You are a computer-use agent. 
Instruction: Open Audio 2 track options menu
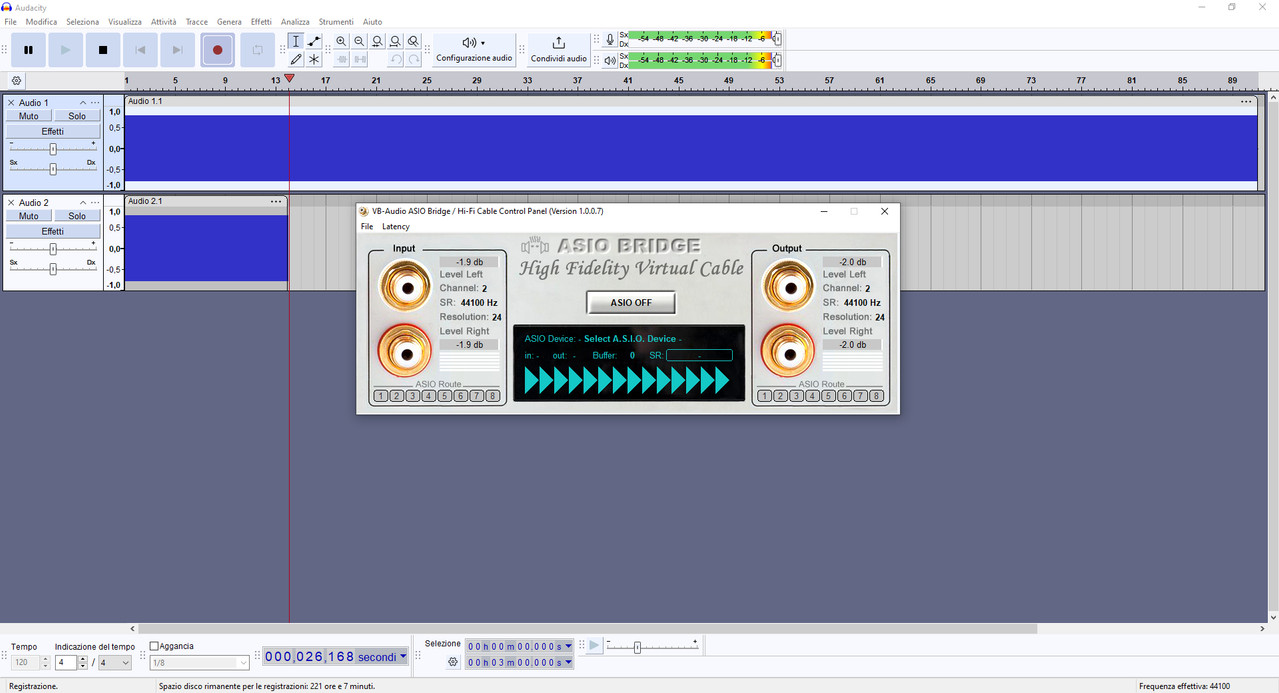(95, 203)
